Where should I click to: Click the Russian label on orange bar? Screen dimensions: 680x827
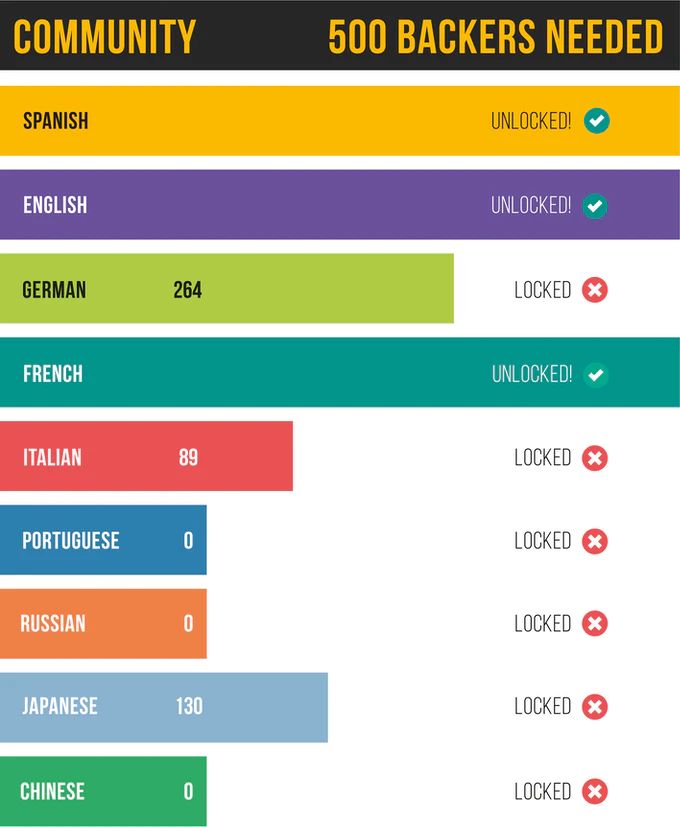point(53,623)
